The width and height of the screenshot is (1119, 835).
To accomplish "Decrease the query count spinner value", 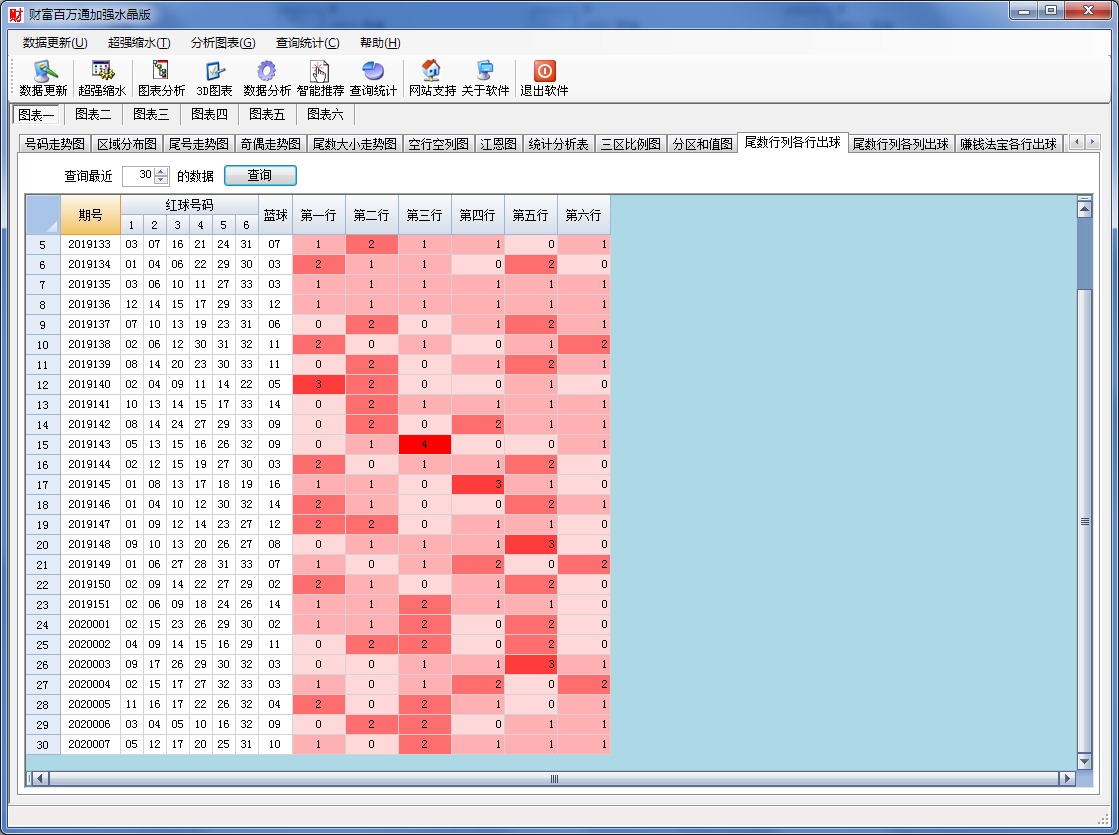I will coord(162,180).
